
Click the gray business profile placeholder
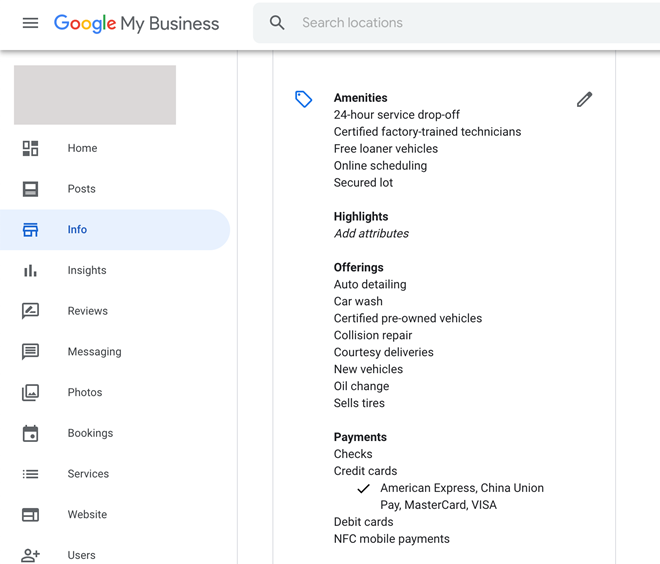[95, 95]
